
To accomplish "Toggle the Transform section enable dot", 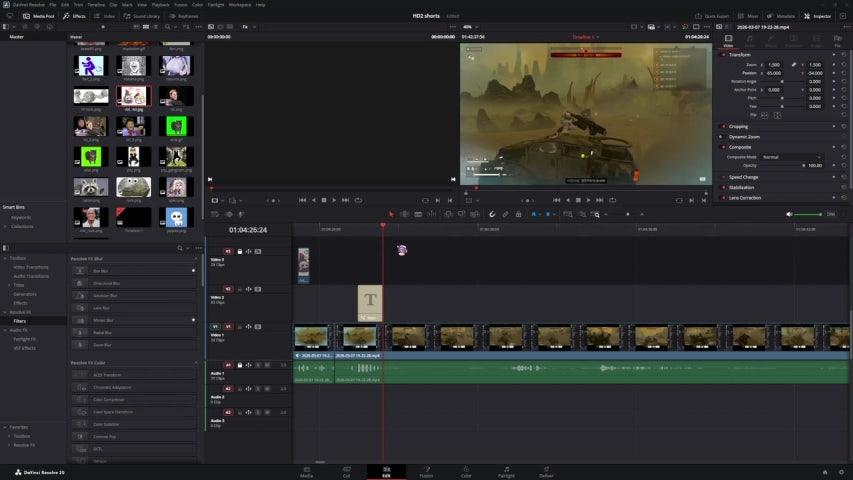I will (x=724, y=55).
